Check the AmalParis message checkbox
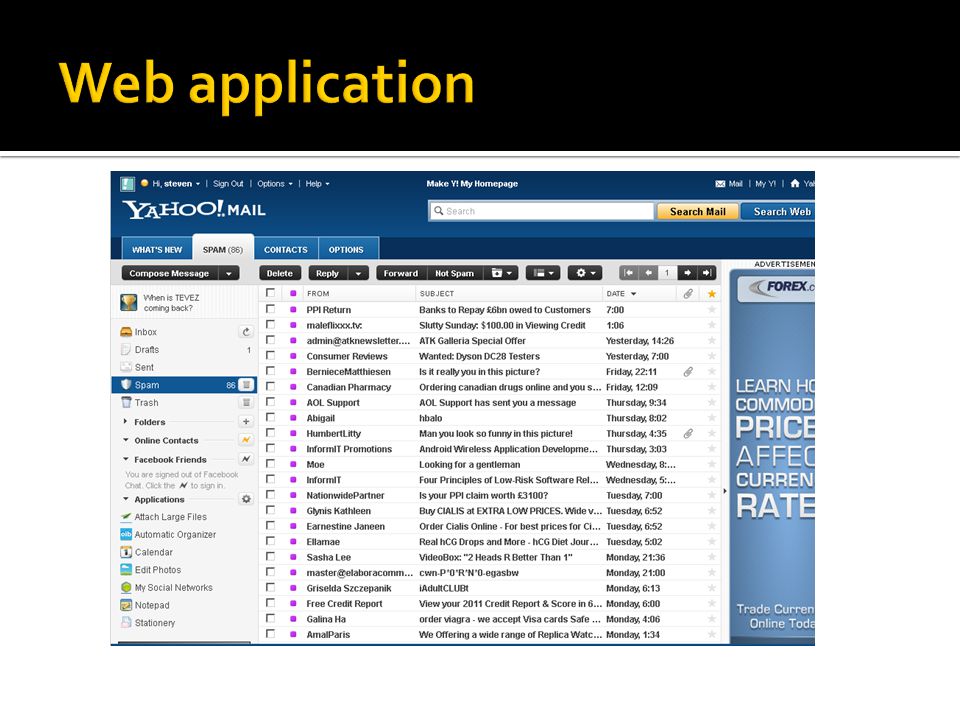 click(x=270, y=634)
